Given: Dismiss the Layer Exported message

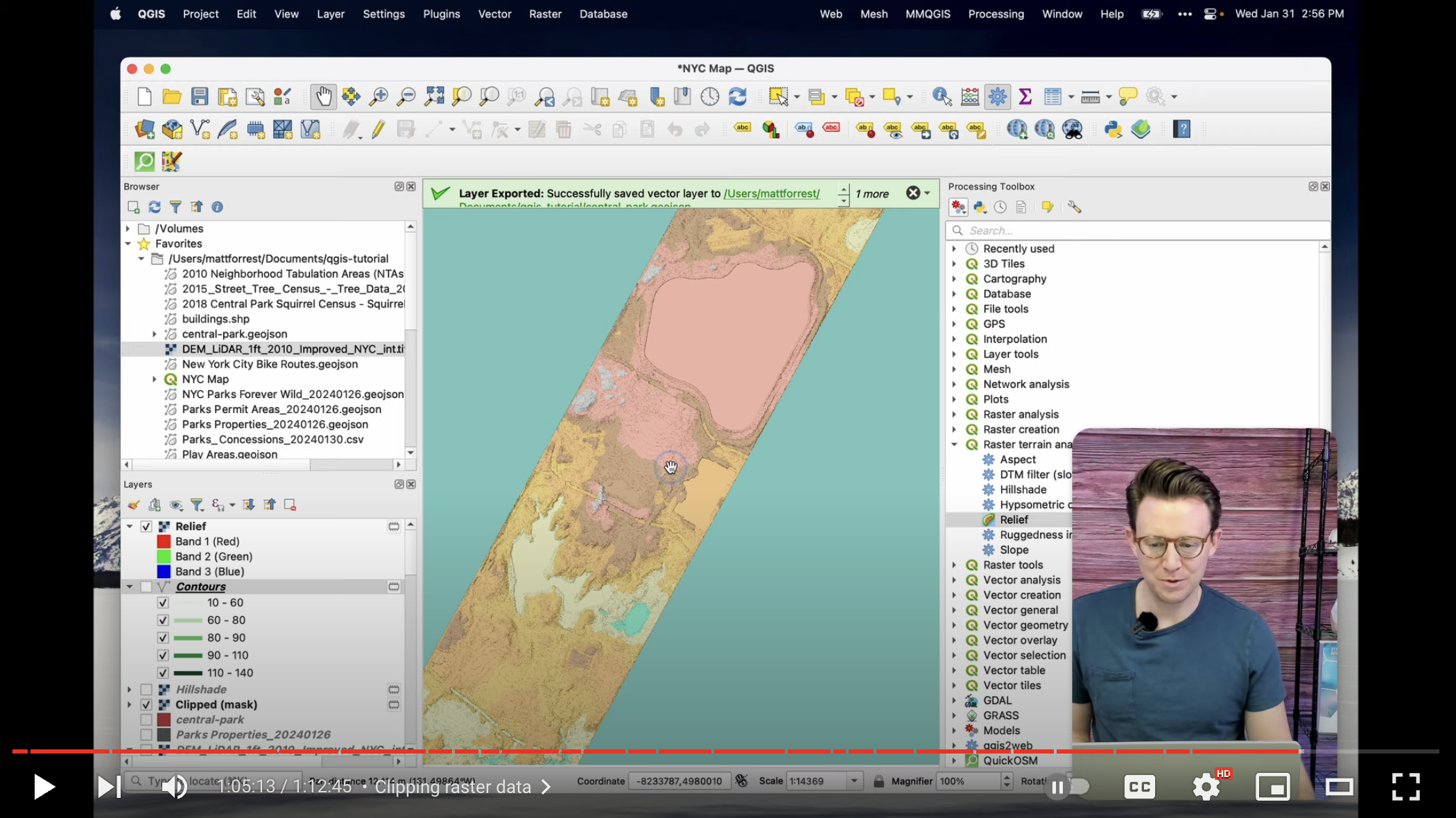Looking at the screenshot, I should click(913, 193).
